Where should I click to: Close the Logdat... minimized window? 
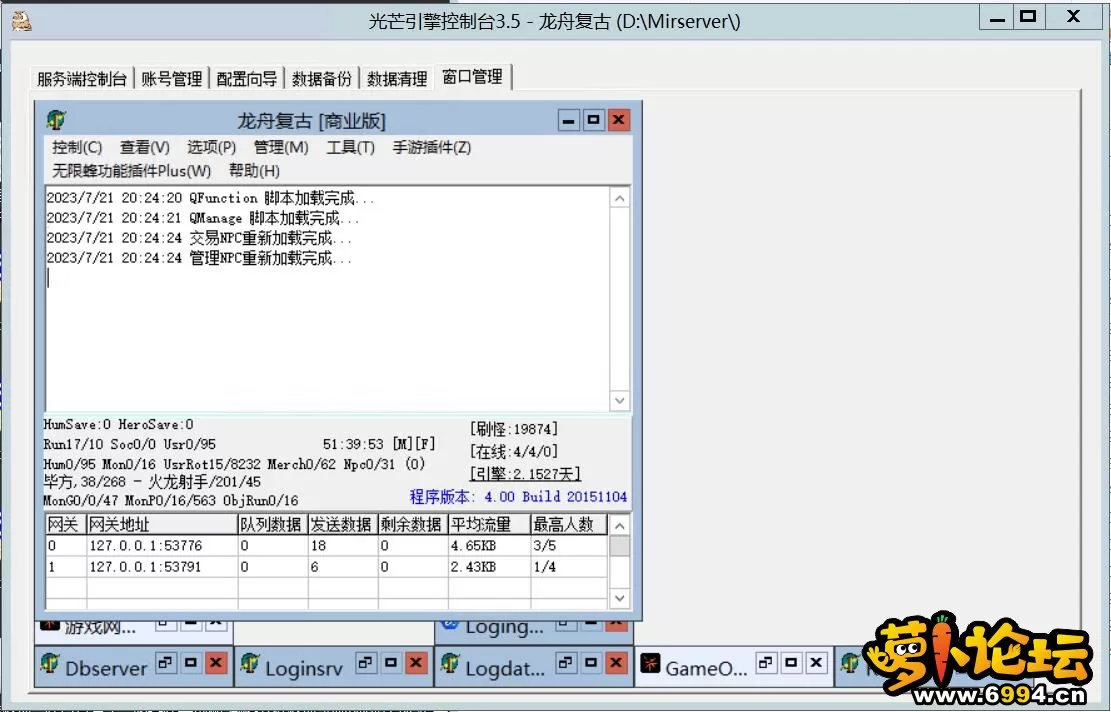tap(616, 663)
